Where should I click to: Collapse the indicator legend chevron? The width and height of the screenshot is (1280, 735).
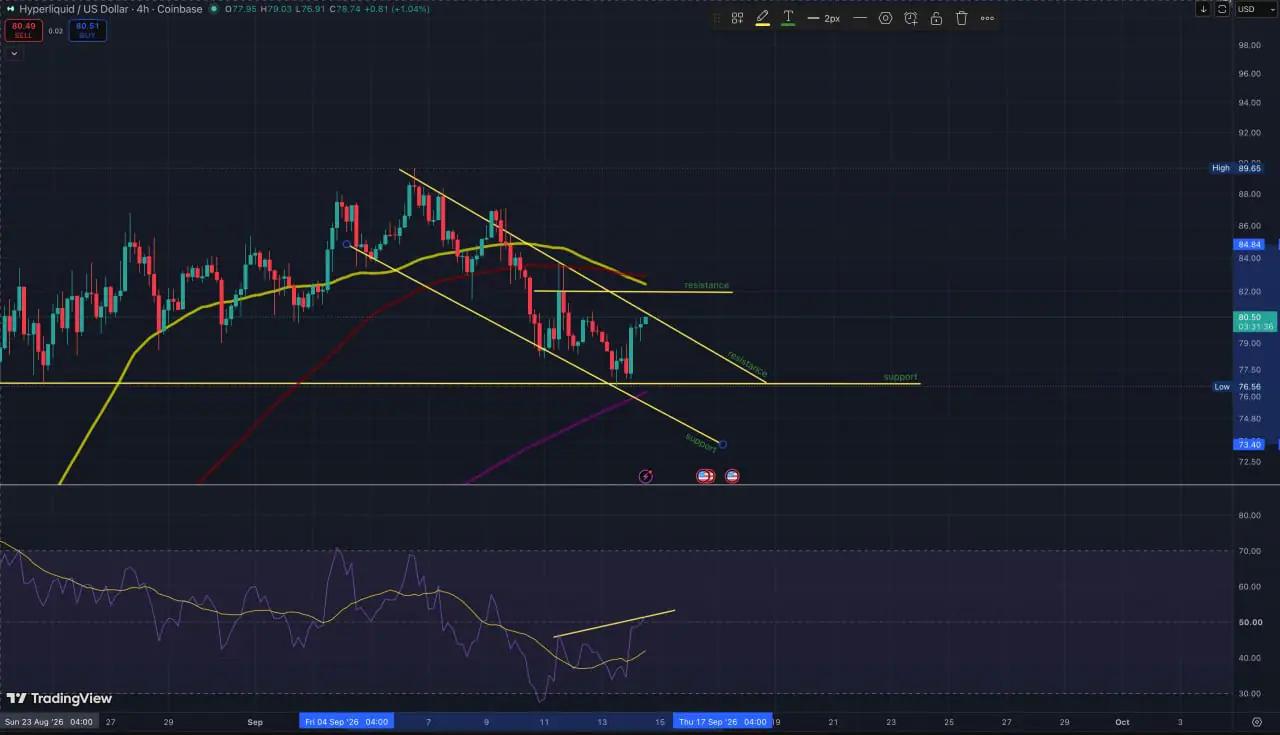(14, 53)
